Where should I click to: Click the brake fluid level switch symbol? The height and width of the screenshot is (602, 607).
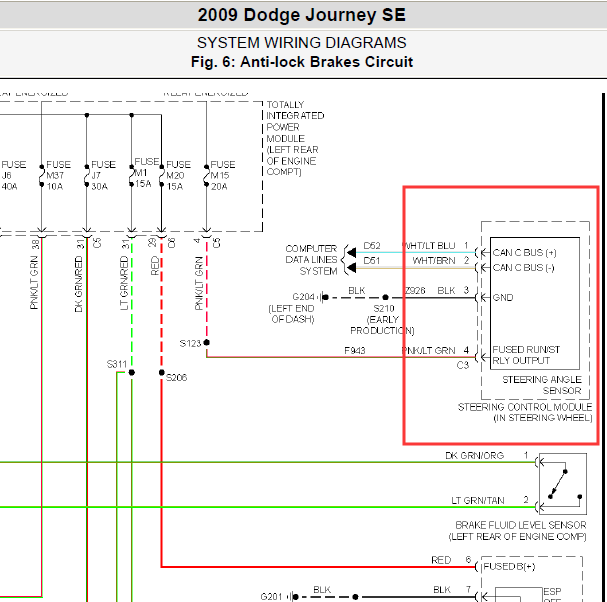coord(562,484)
